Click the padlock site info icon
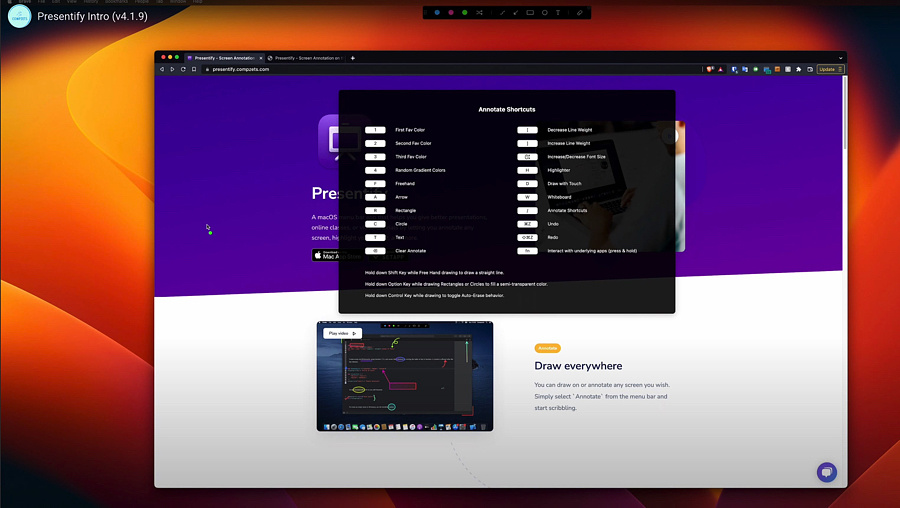The image size is (900, 508). tap(208, 69)
